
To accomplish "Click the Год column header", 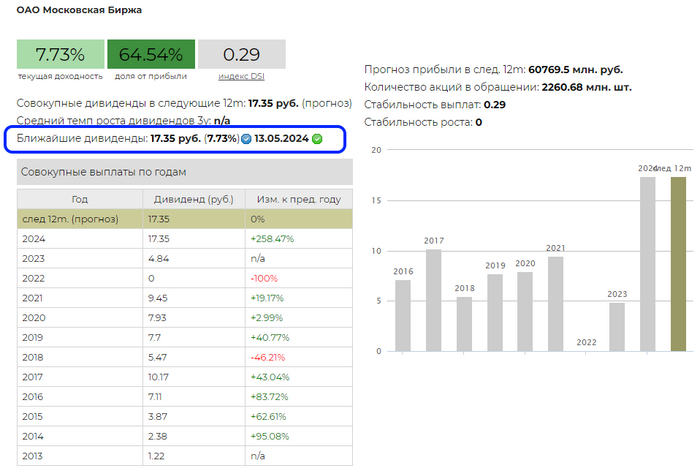I will (x=80, y=199).
